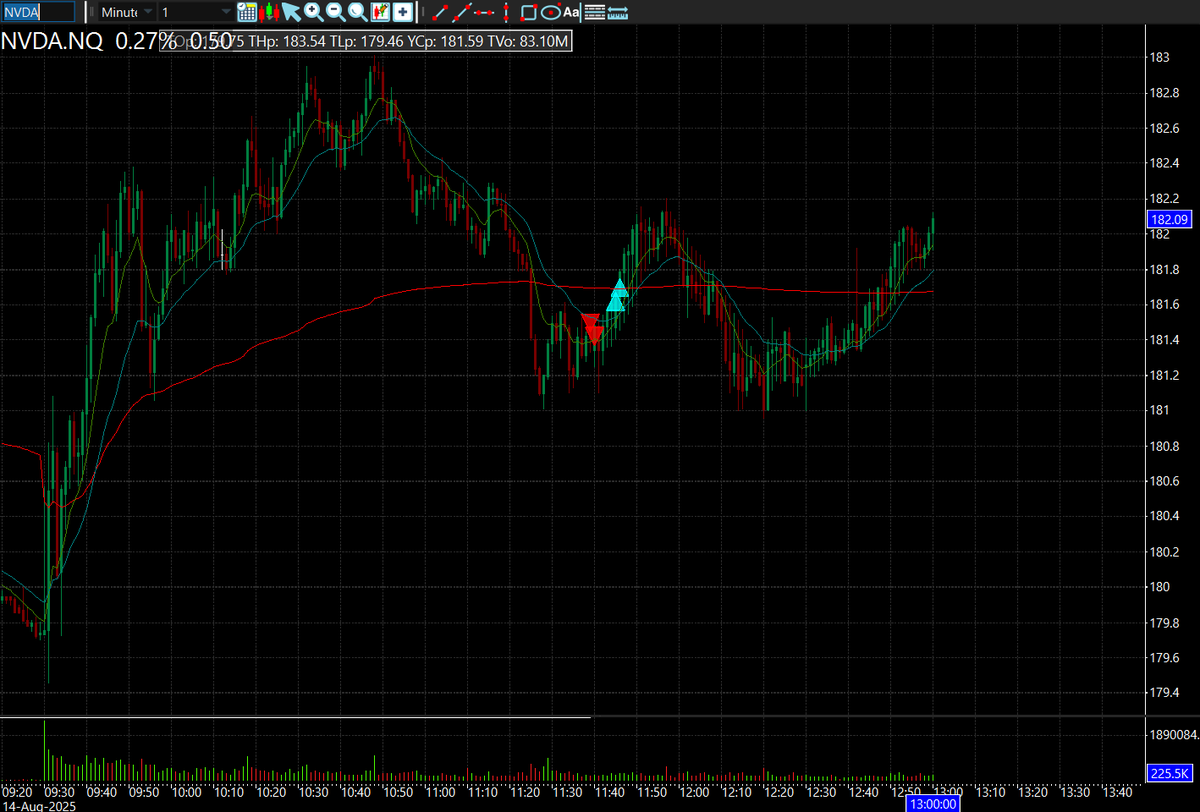Click the candlestick chart type icon
The width and height of the screenshot is (1200, 812).
tap(269, 12)
